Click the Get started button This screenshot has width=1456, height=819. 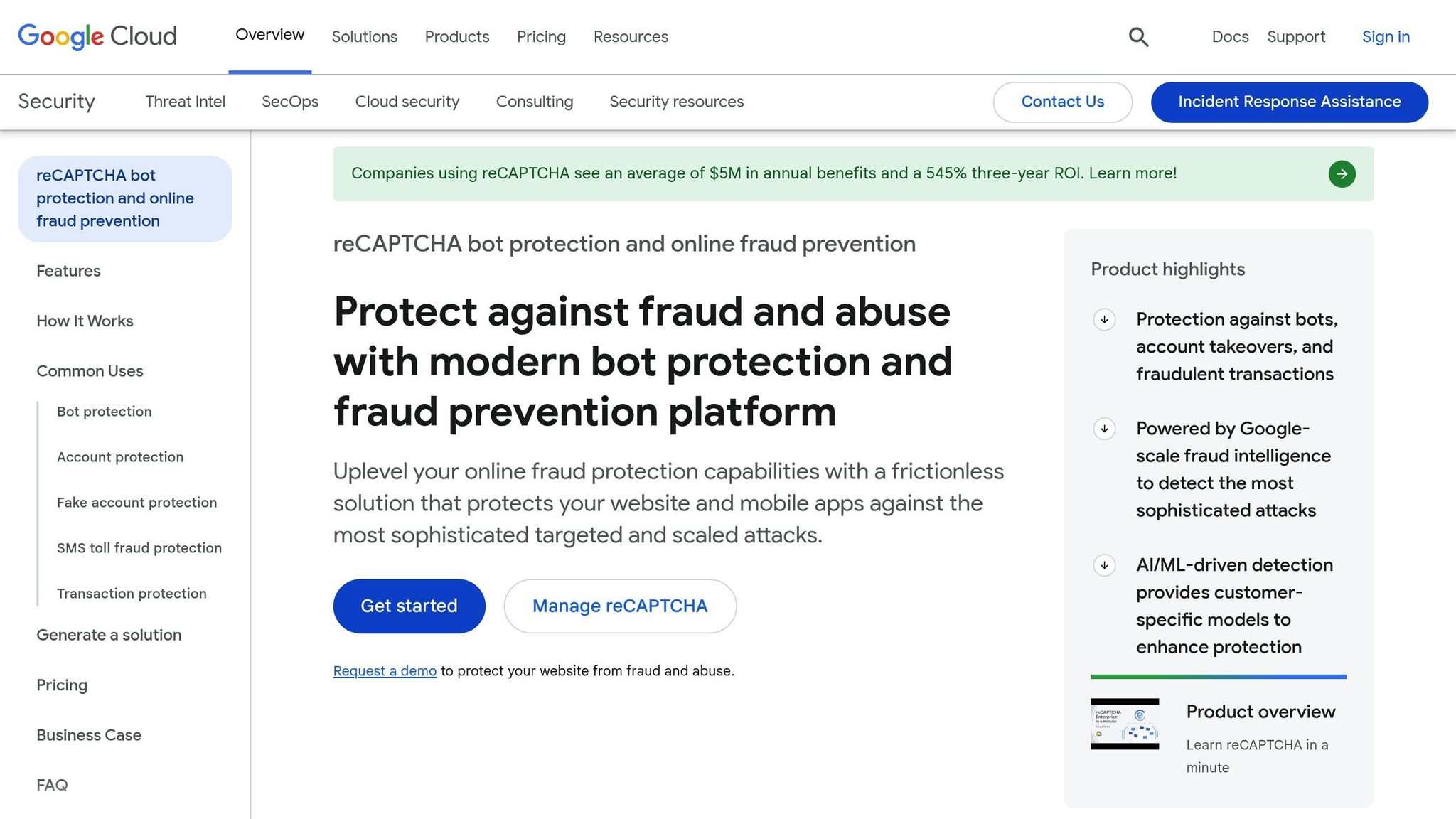pyautogui.click(x=409, y=606)
